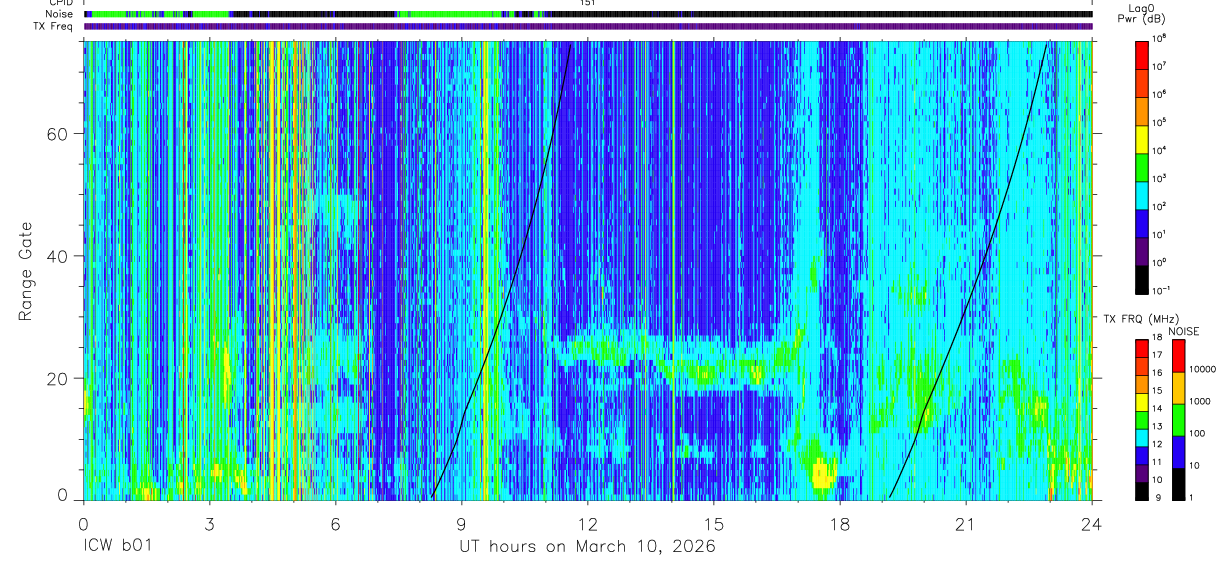The height and width of the screenshot is (567, 1228).
Task: Click x-axis tick label "9"
Action: tap(461, 524)
